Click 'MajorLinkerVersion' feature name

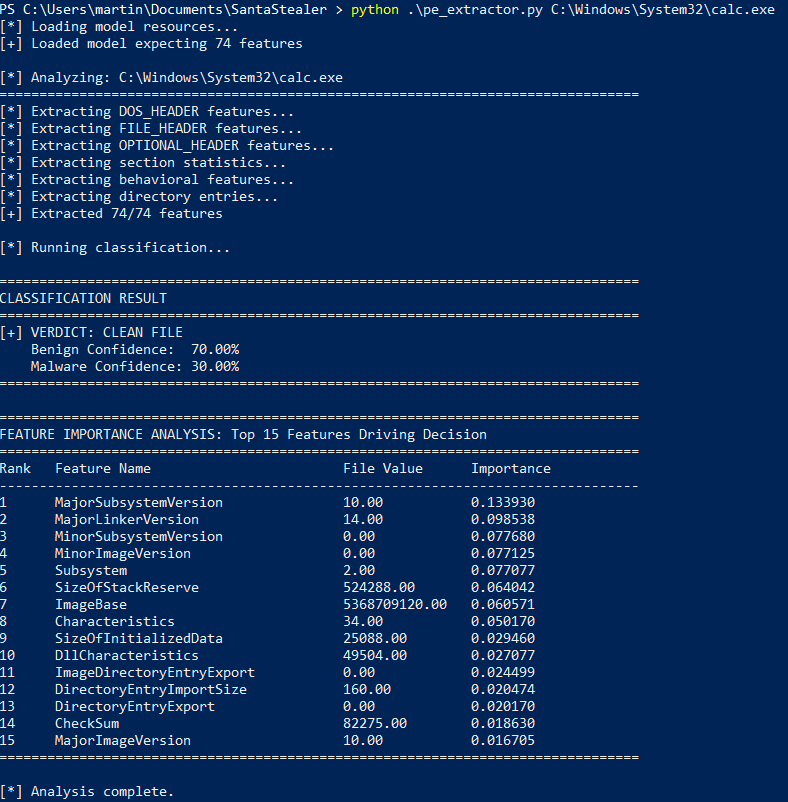[x=127, y=520]
